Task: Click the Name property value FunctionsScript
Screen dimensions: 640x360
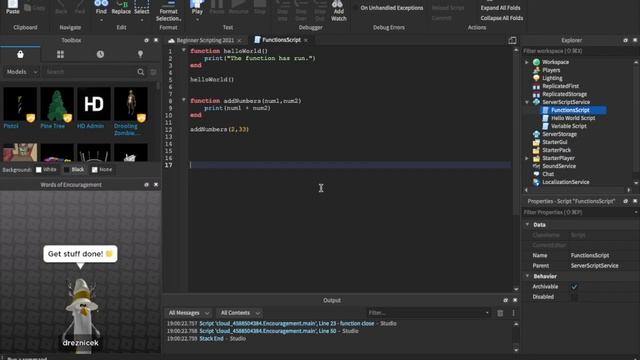Action: coord(590,256)
